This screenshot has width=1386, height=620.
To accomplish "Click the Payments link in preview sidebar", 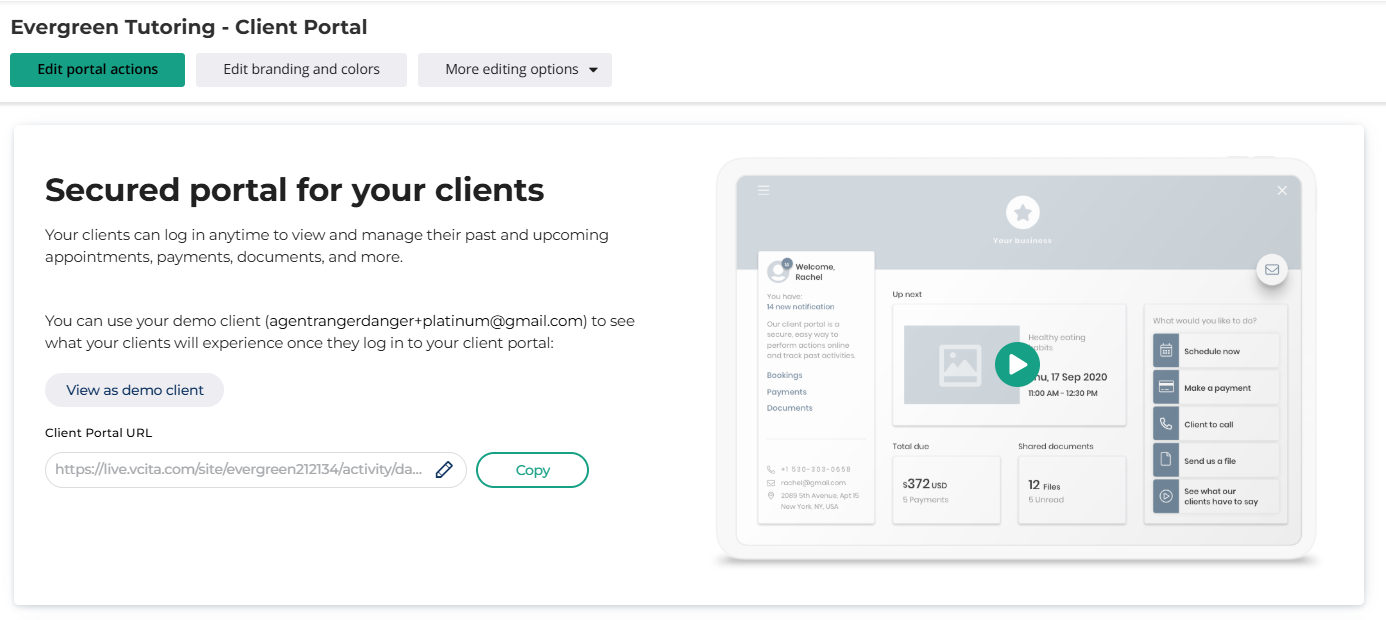I will [x=787, y=392].
